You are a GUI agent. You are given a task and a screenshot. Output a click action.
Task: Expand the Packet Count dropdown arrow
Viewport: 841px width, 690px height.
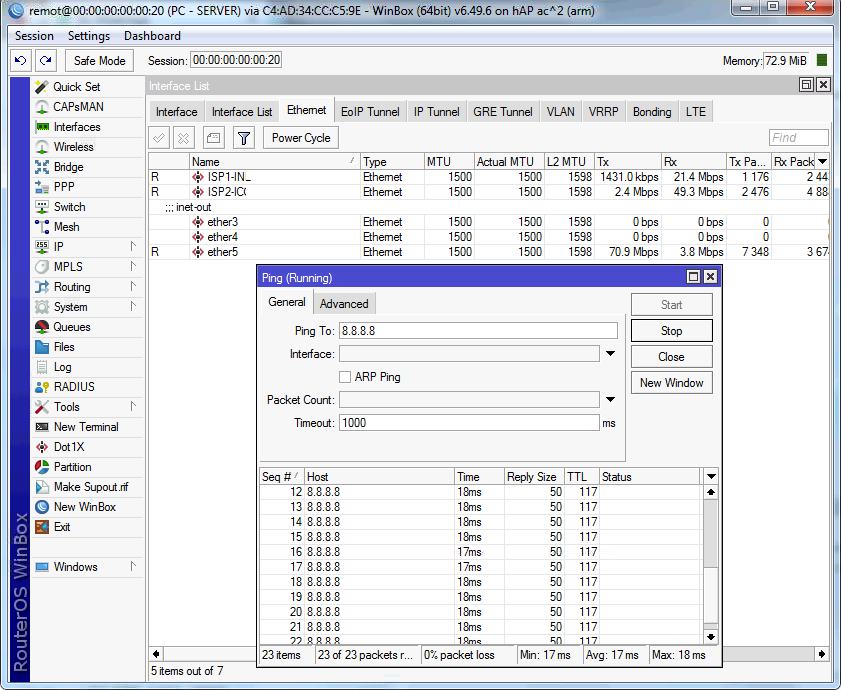610,399
